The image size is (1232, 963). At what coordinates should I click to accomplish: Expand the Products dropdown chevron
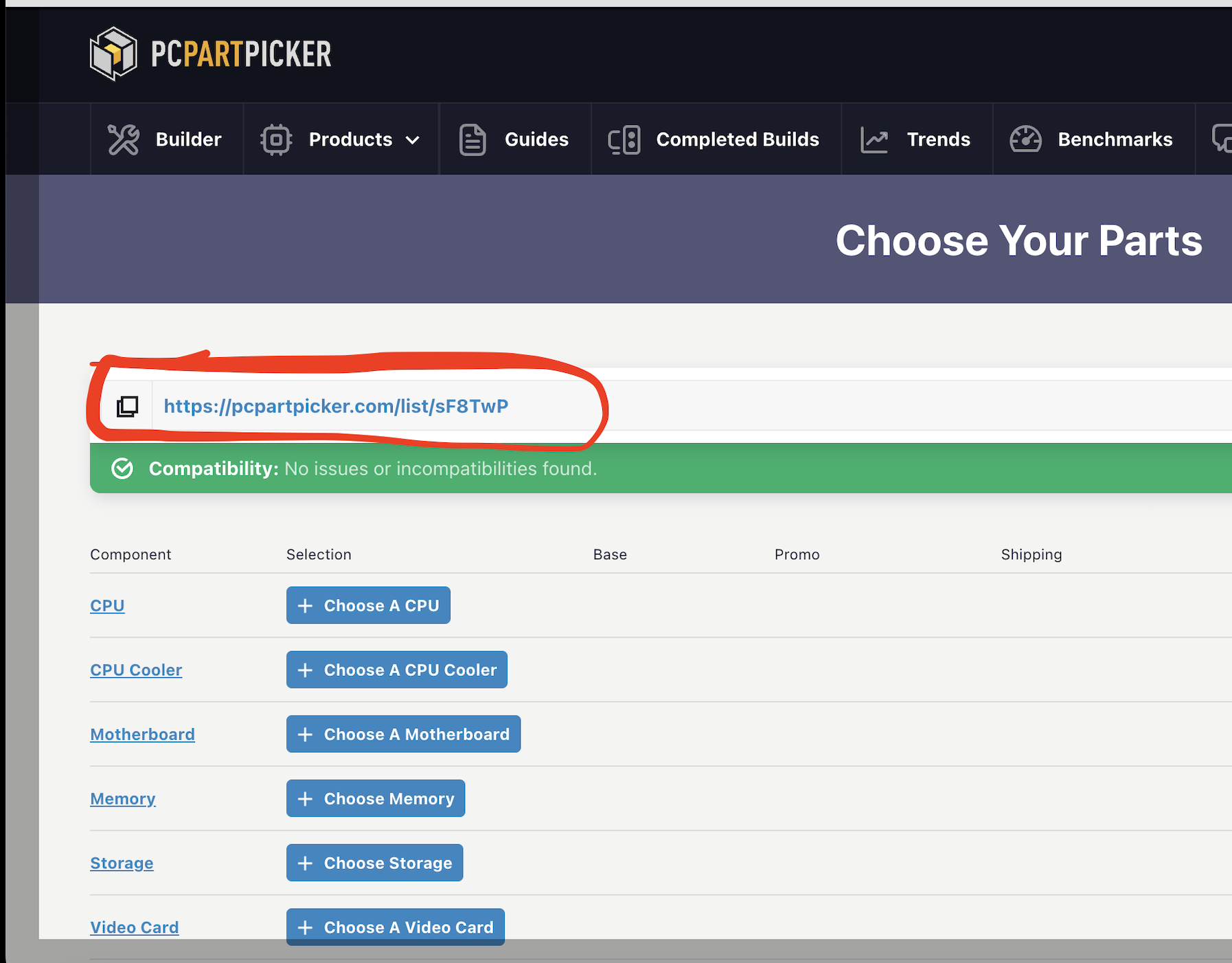point(412,140)
